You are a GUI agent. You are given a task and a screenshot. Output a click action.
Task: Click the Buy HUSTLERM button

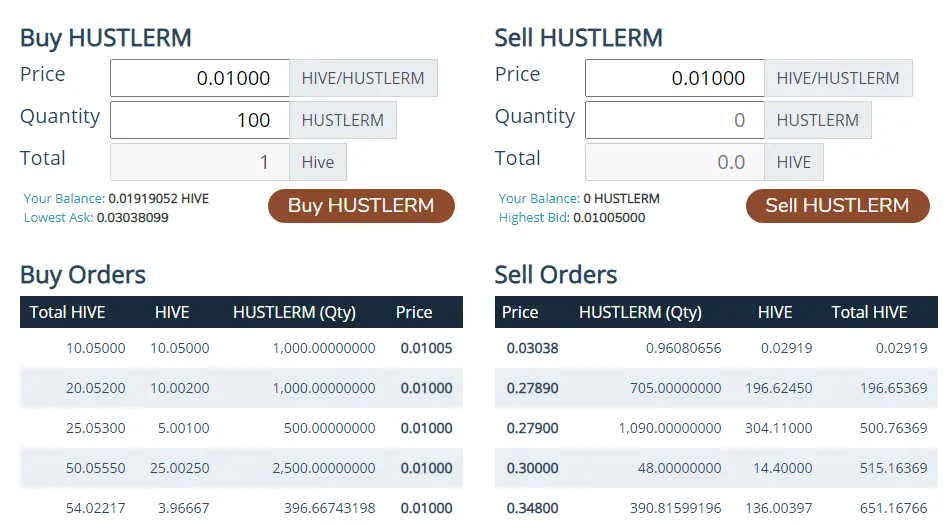click(x=361, y=206)
